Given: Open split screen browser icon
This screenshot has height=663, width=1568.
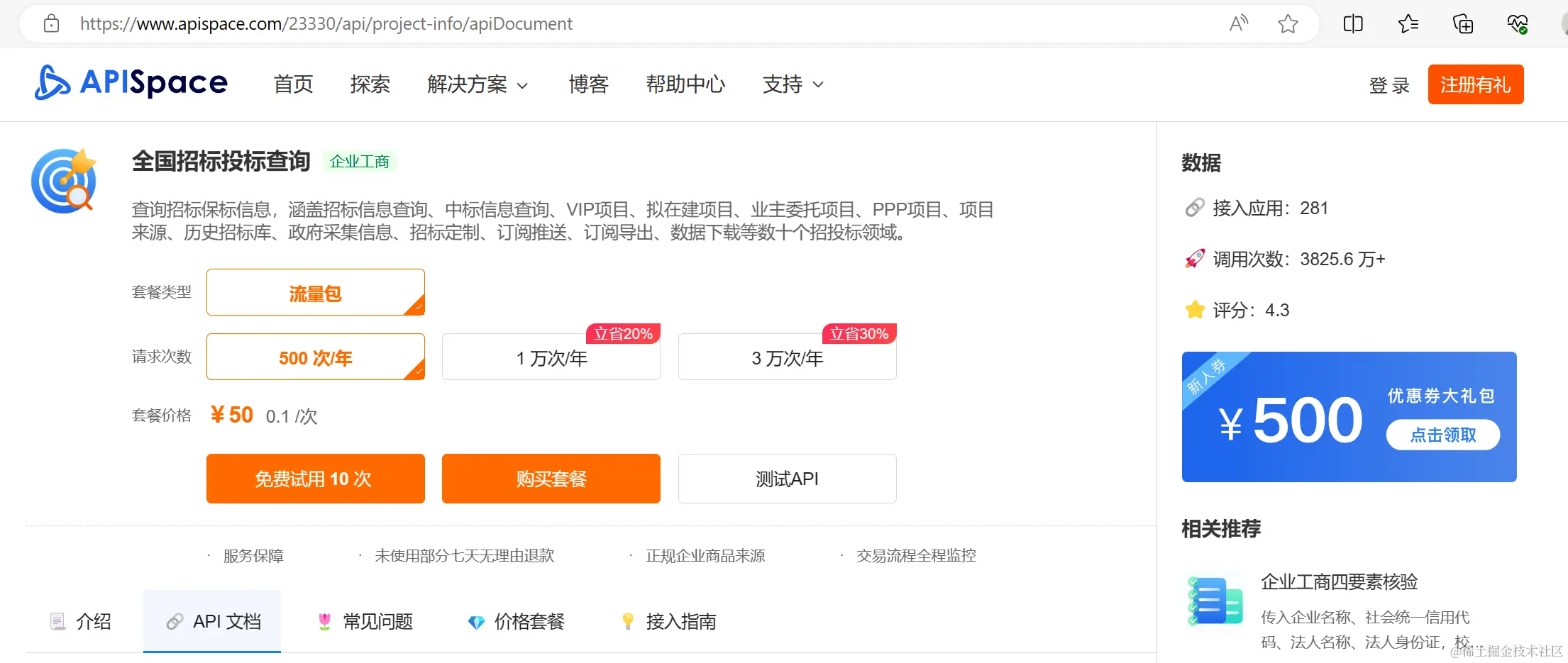Looking at the screenshot, I should click(x=1353, y=23).
